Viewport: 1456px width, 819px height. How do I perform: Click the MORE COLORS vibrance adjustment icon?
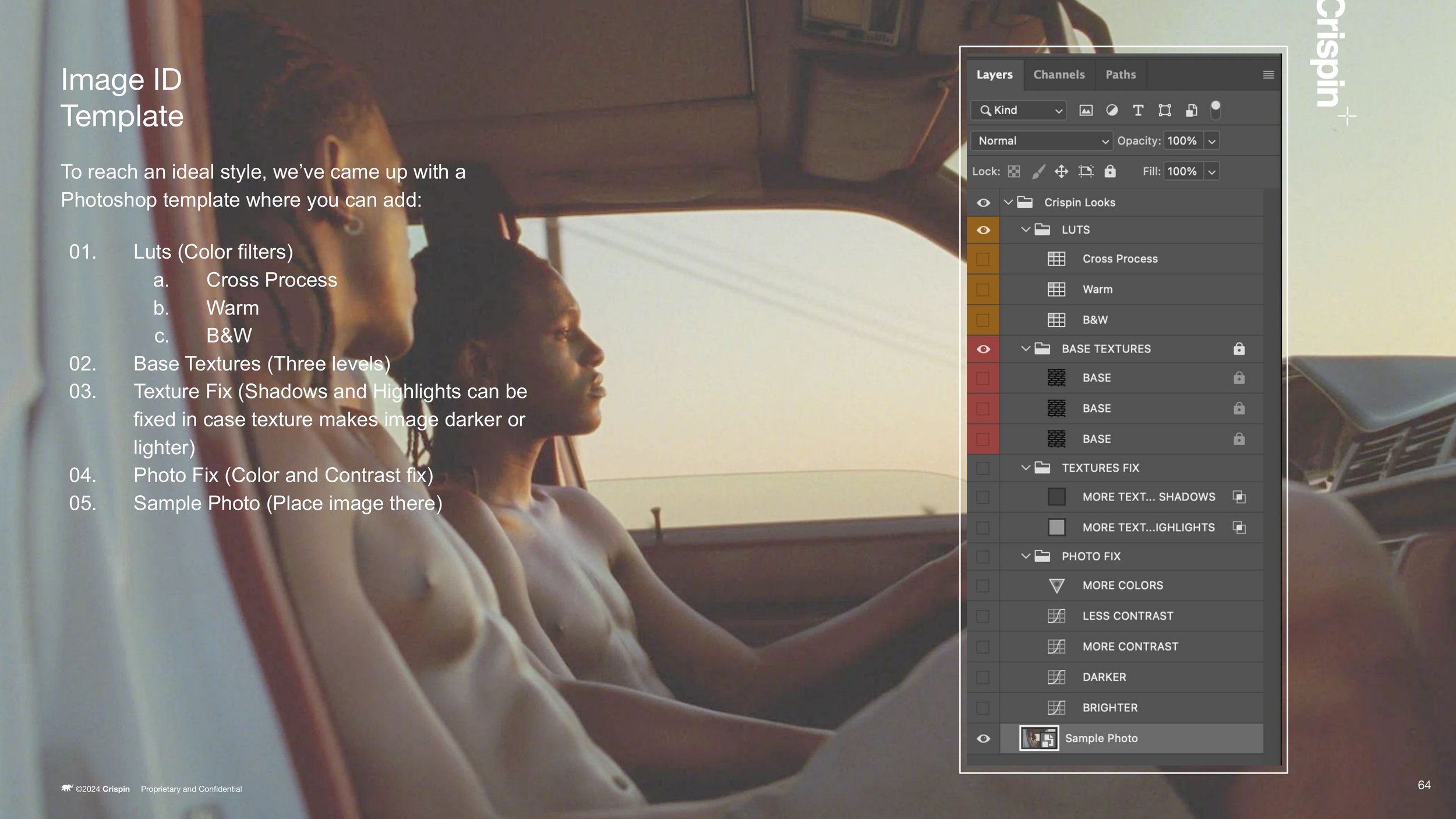pyautogui.click(x=1056, y=585)
